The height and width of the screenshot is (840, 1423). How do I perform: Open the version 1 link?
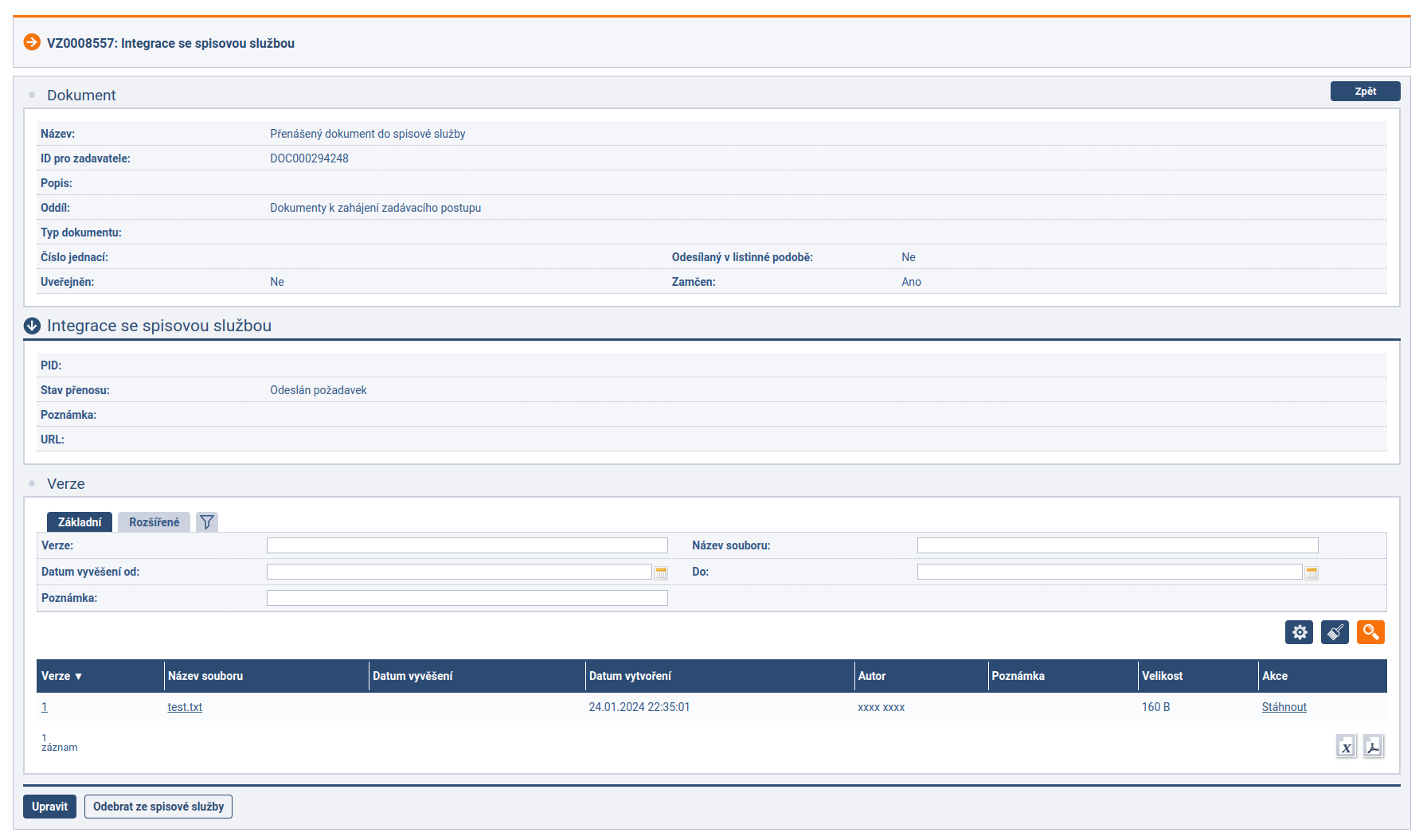[45, 707]
